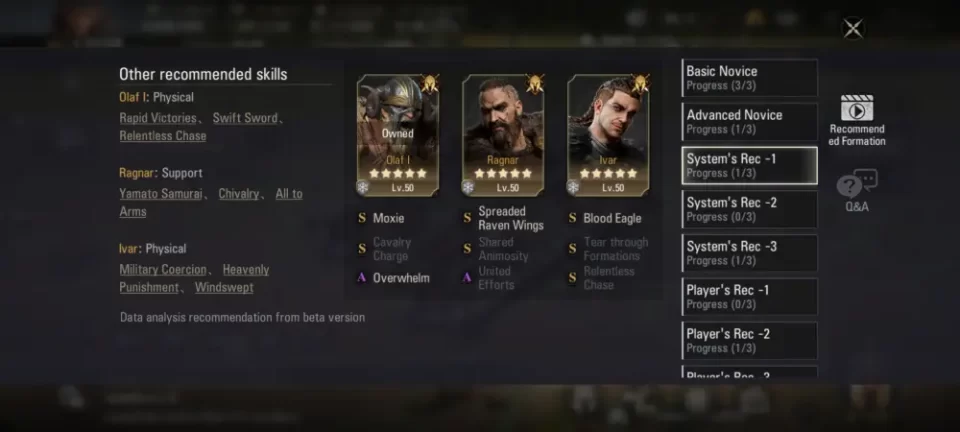Click the S-rank icon beside Moxie
The width and height of the screenshot is (960, 432).
[x=362, y=218]
